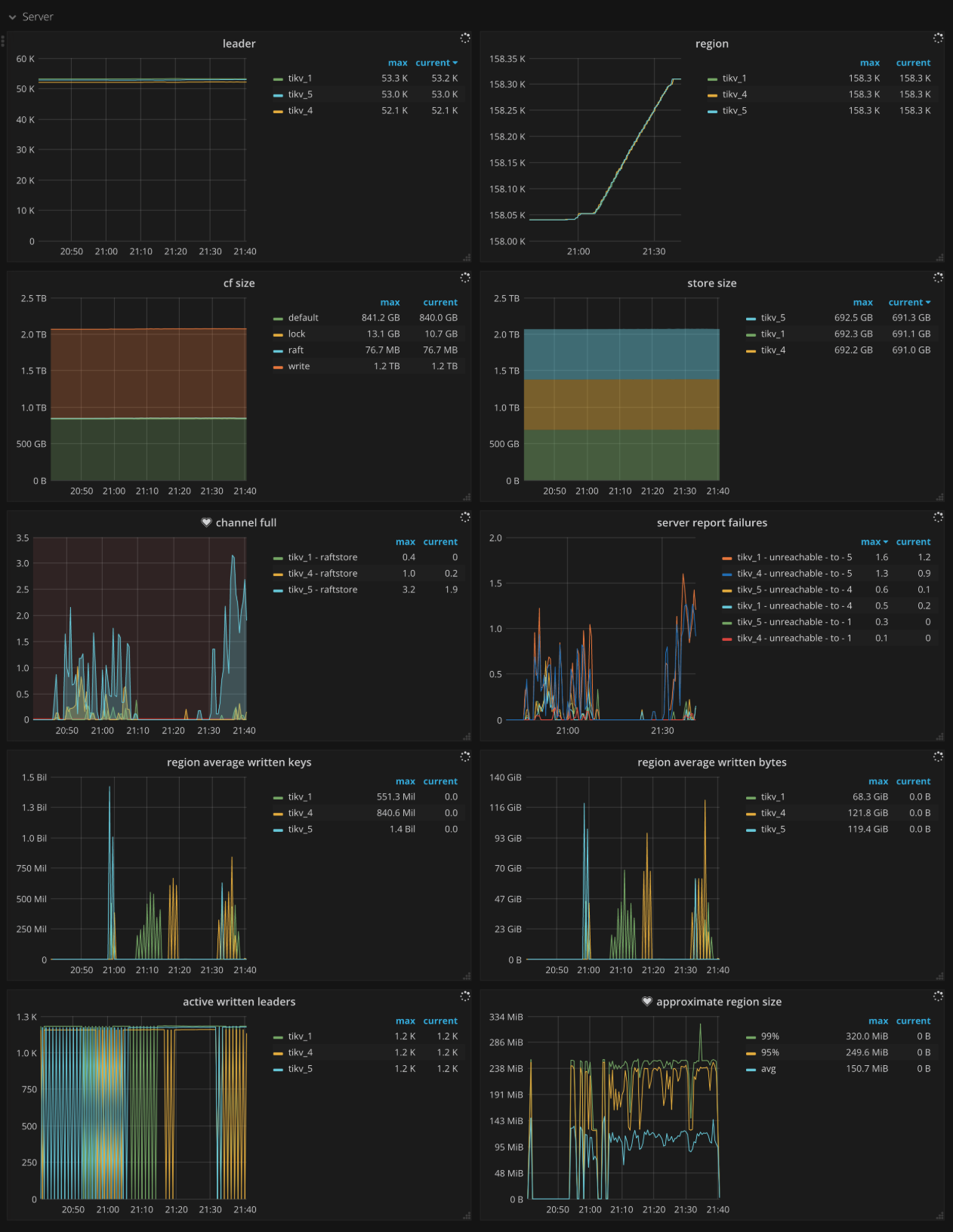Click 'current' header in region legend

(913, 63)
